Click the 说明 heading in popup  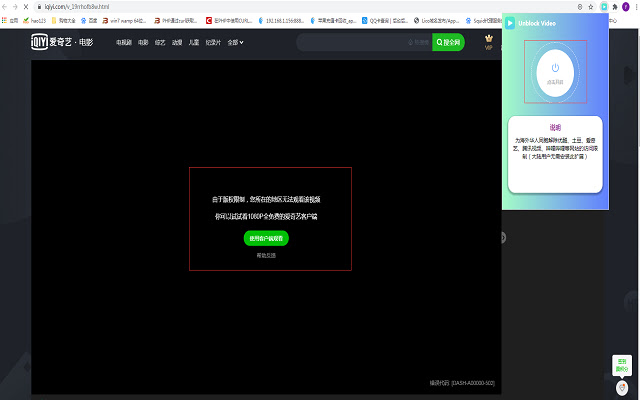click(x=555, y=127)
